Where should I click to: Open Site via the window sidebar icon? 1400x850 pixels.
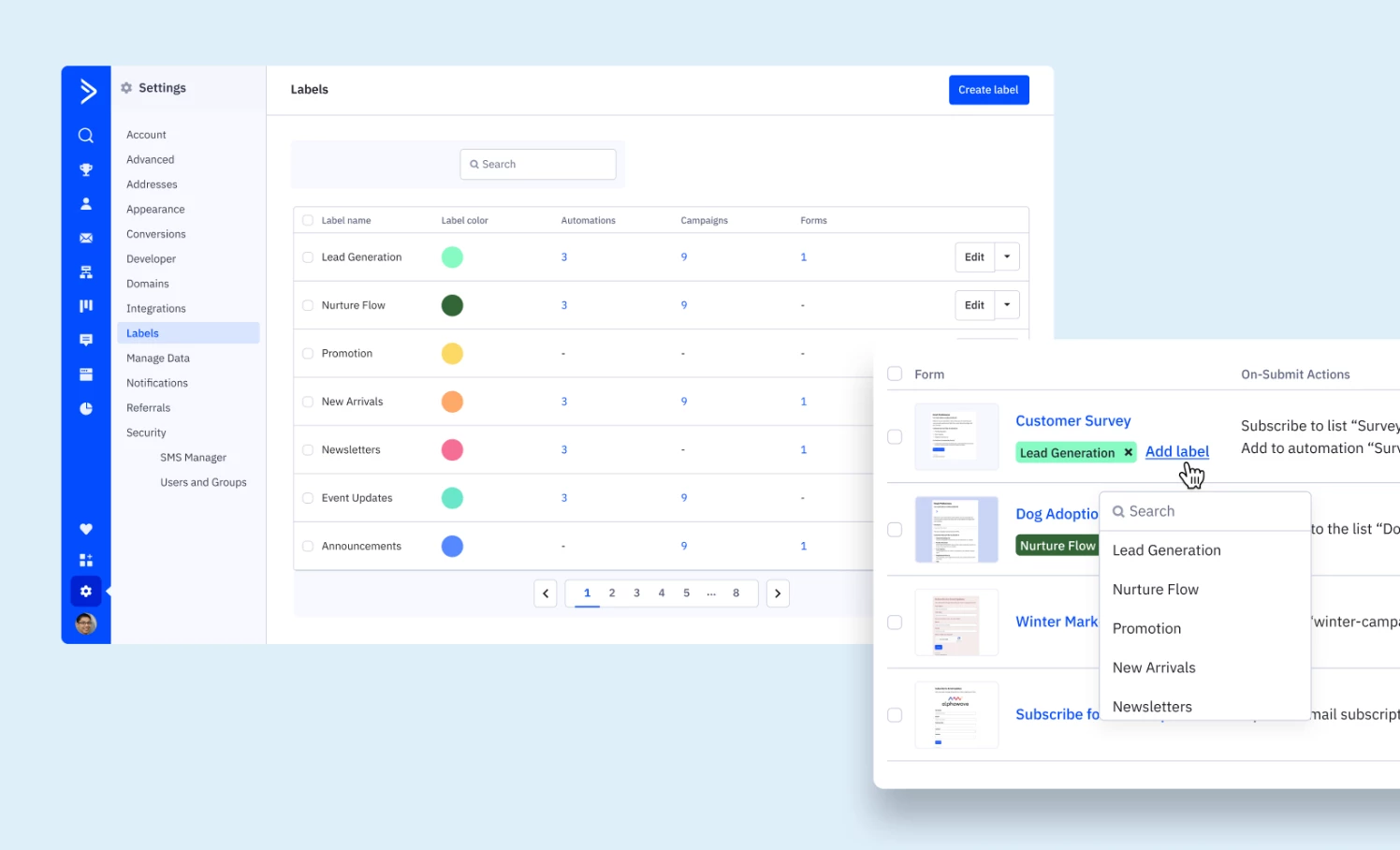pyautogui.click(x=86, y=374)
